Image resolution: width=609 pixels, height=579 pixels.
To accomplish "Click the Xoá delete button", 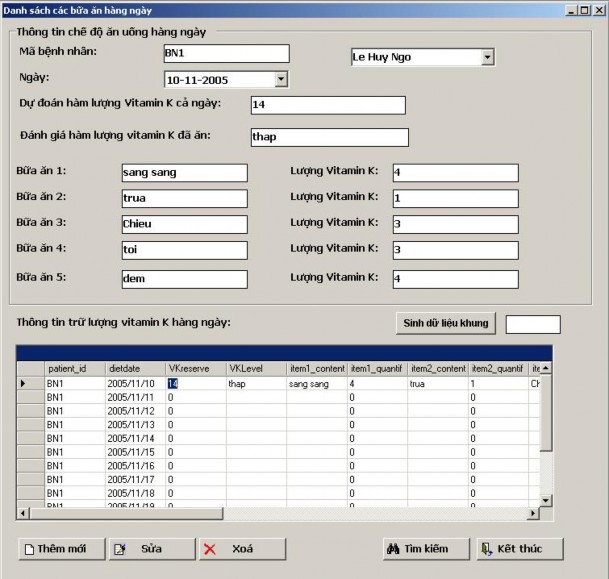I will 241,549.
